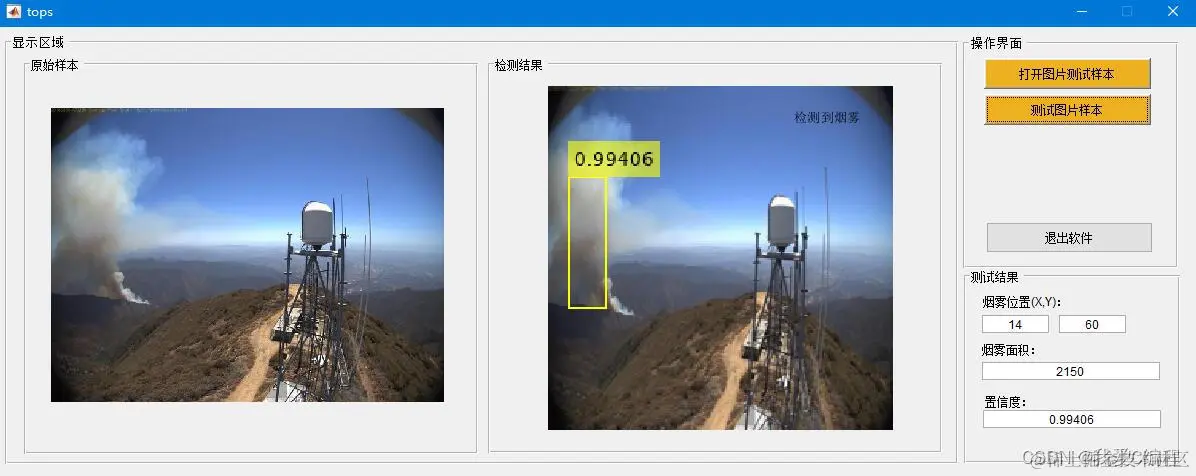Click the tops window title text
Viewport: 1196px width, 476px height.
click(x=40, y=12)
